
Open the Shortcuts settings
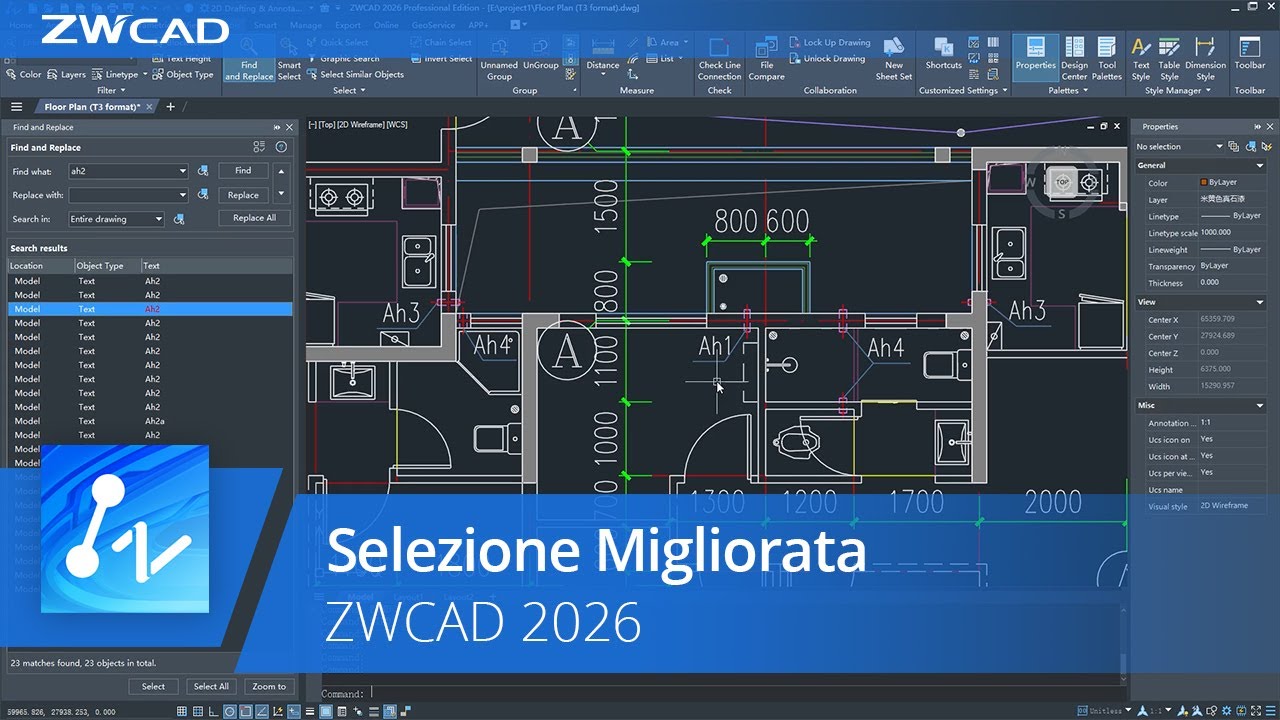(x=943, y=55)
